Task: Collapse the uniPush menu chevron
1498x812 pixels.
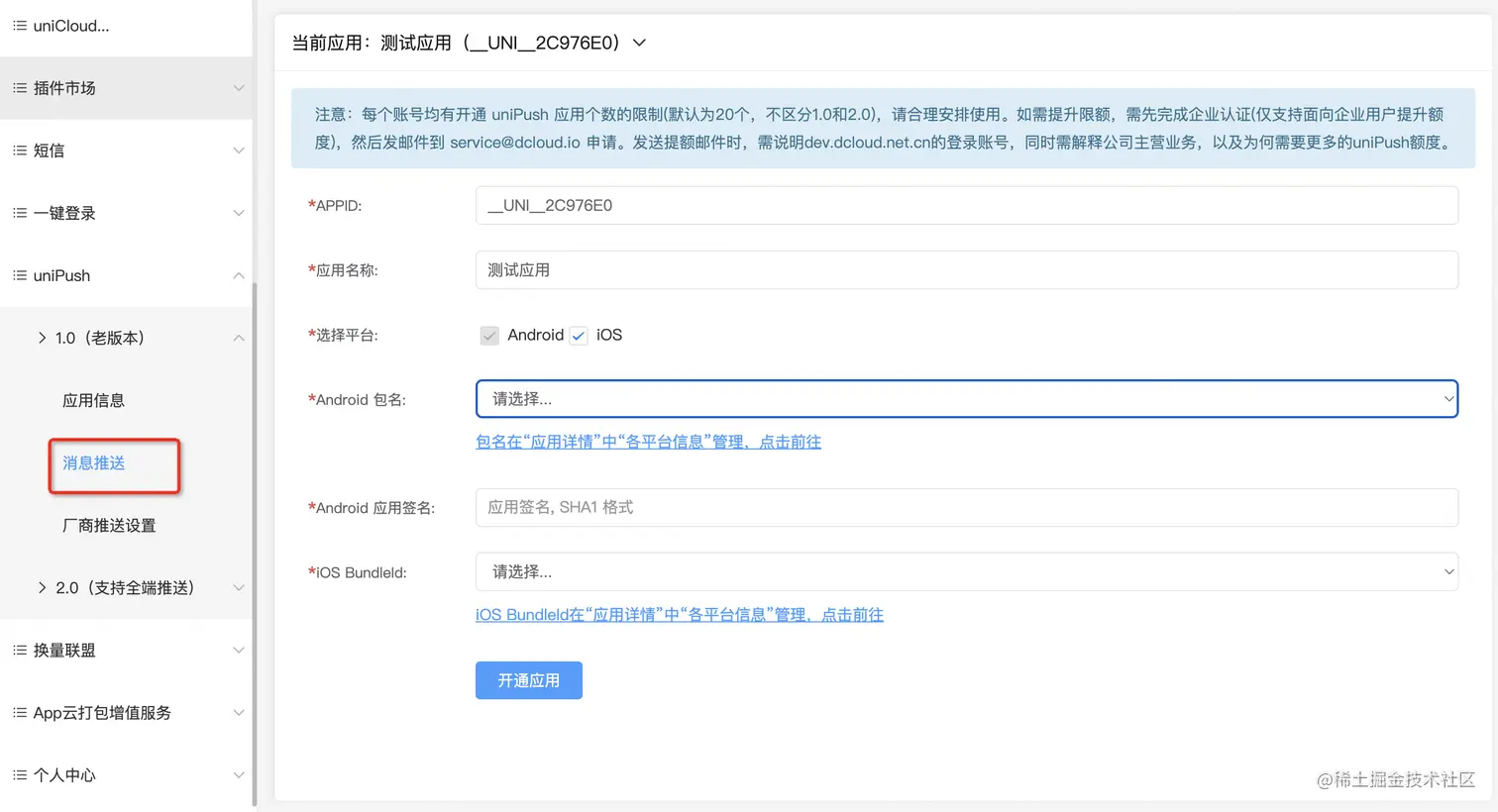Action: point(239,275)
